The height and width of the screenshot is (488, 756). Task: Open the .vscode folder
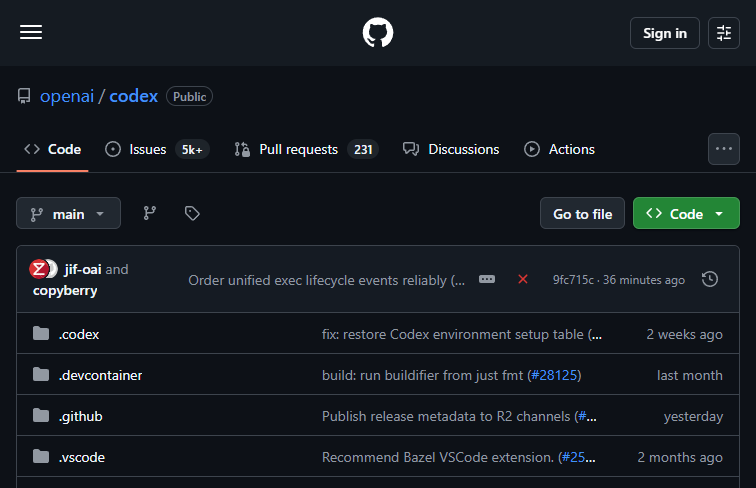coord(81,457)
